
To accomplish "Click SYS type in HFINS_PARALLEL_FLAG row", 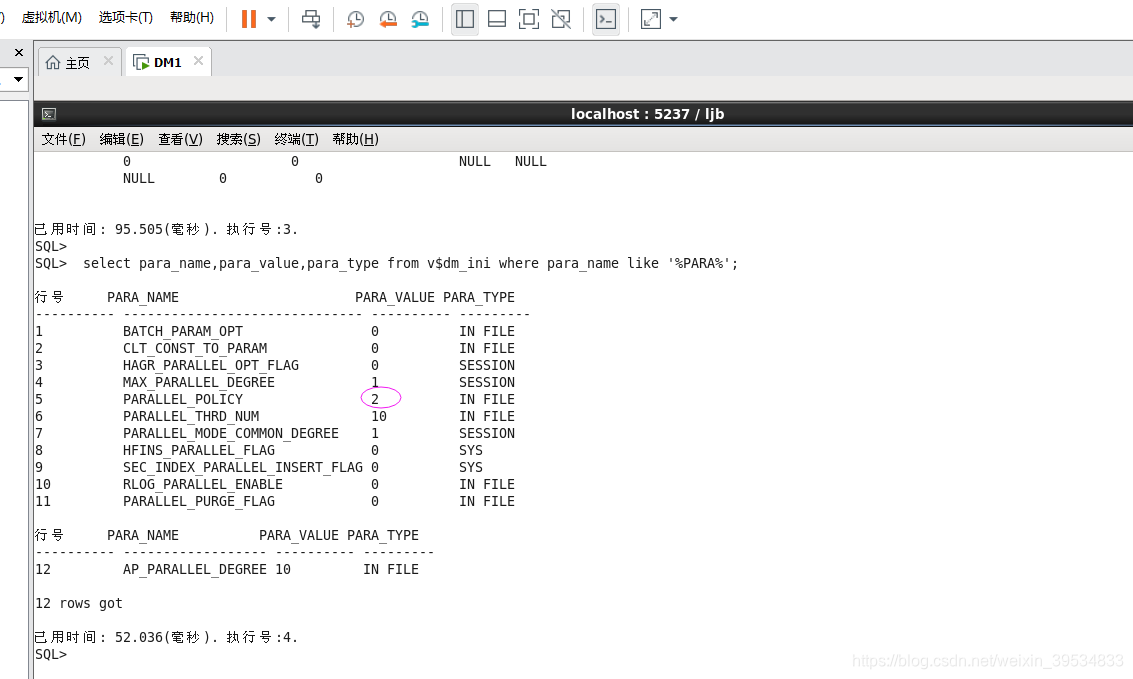I will [471, 450].
